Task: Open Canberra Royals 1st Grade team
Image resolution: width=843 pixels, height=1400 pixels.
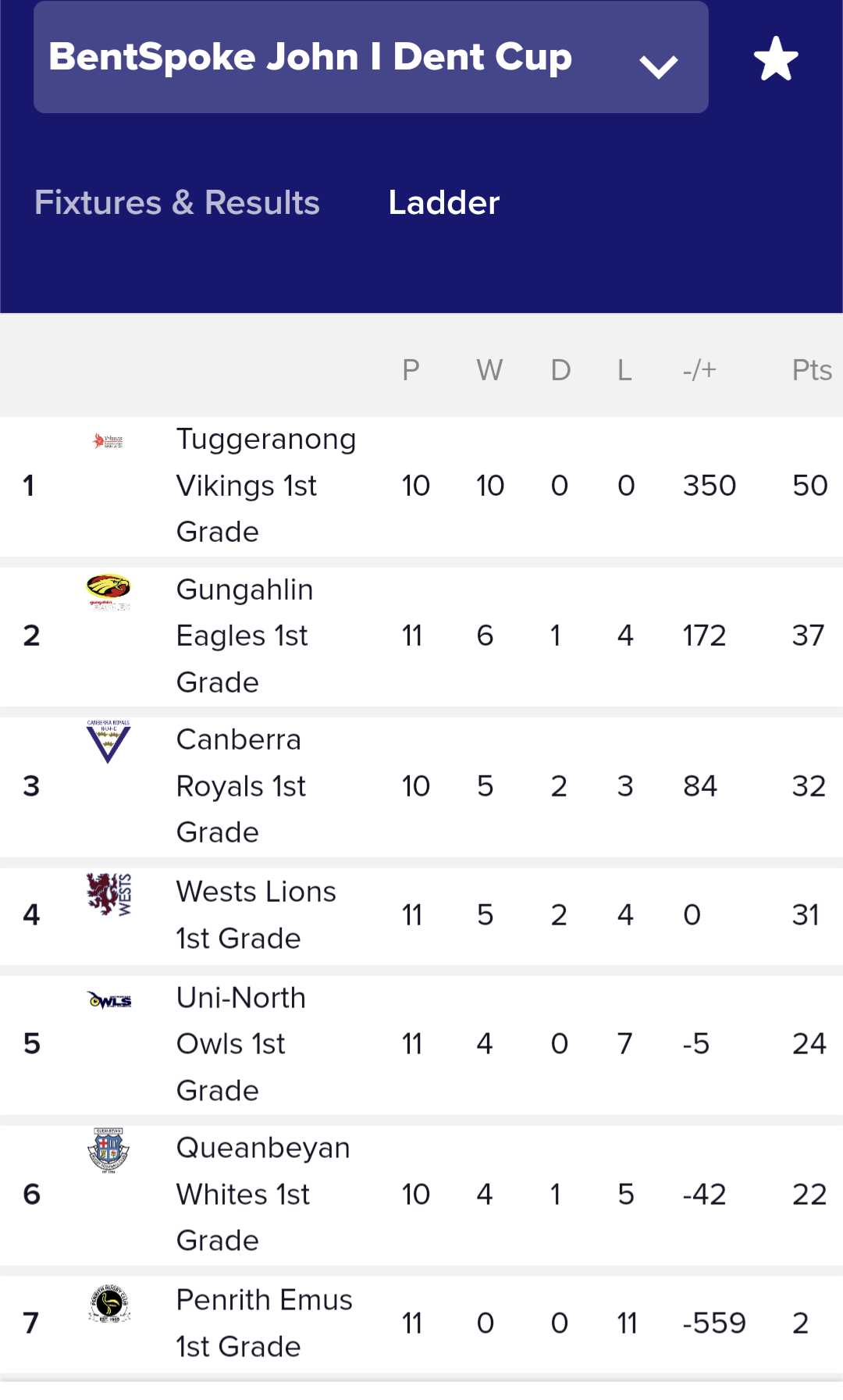Action: coord(240,786)
